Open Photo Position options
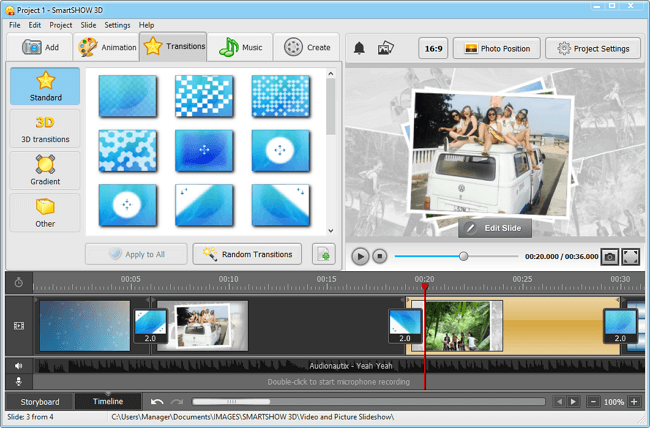The width and height of the screenshot is (650, 428). pyautogui.click(x=497, y=49)
